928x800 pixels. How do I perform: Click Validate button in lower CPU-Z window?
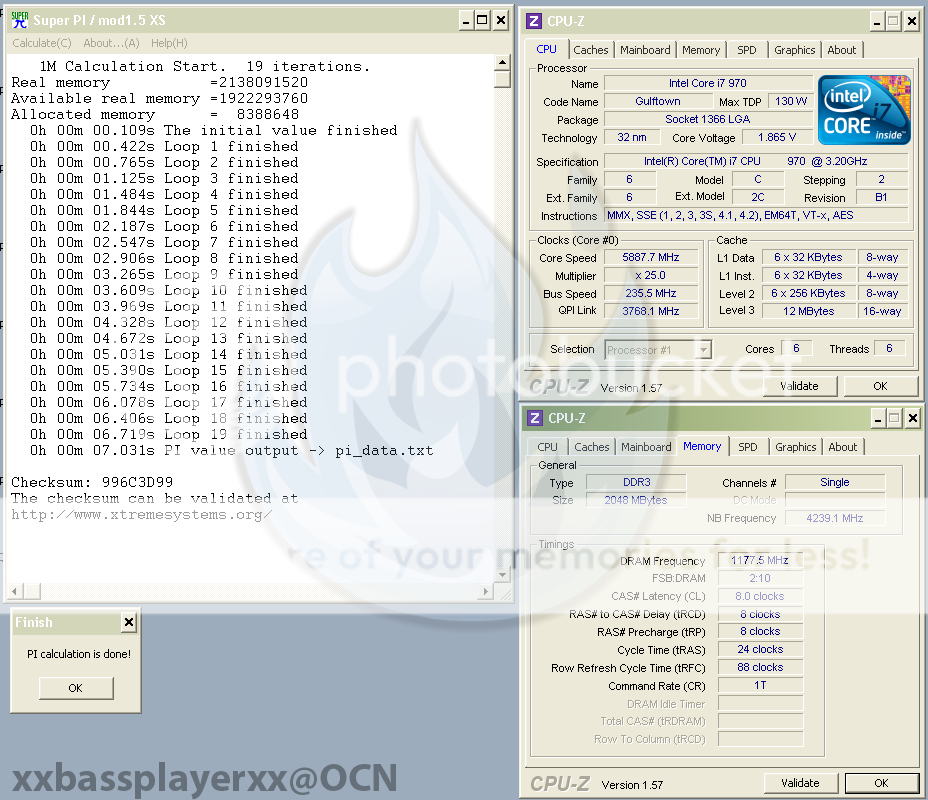800,783
